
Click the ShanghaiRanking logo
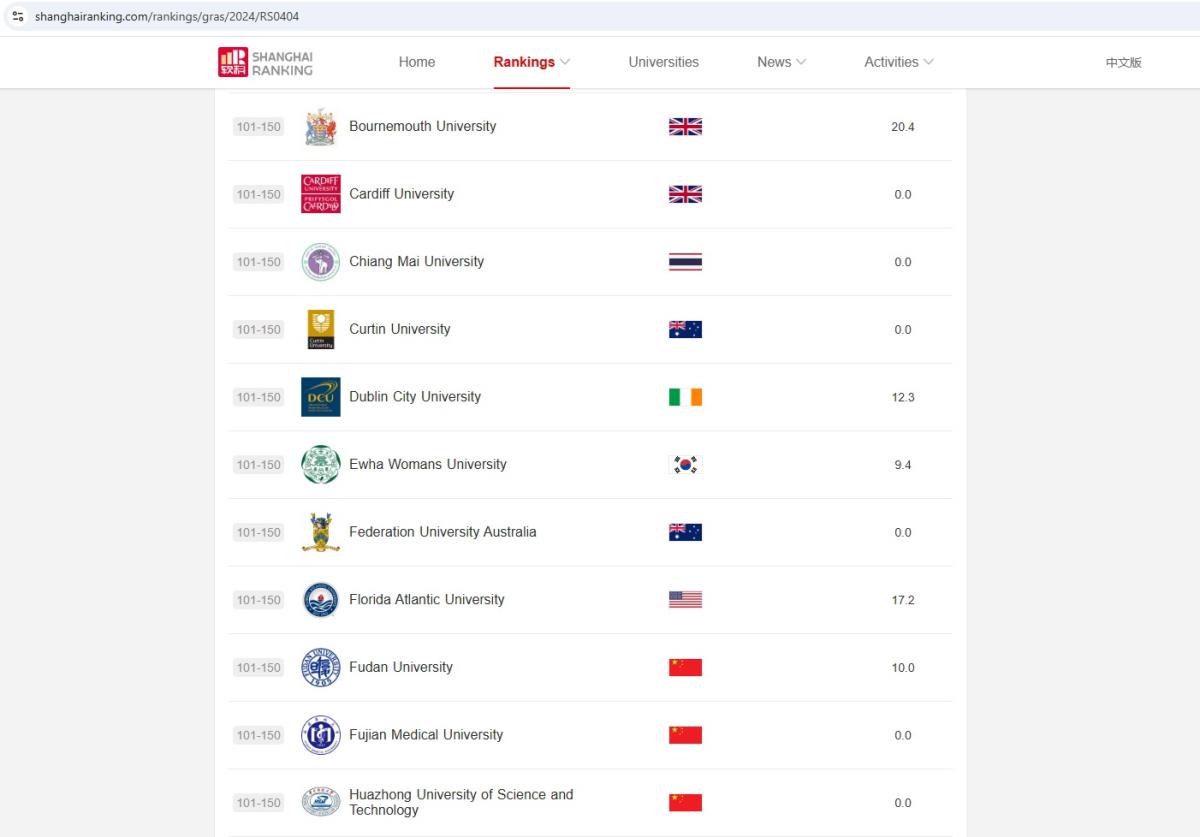point(265,62)
